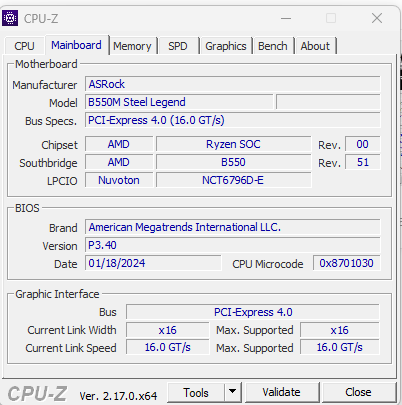This screenshot has height=405, width=402.
Task: Select the empty field beside Model
Action: click(328, 102)
